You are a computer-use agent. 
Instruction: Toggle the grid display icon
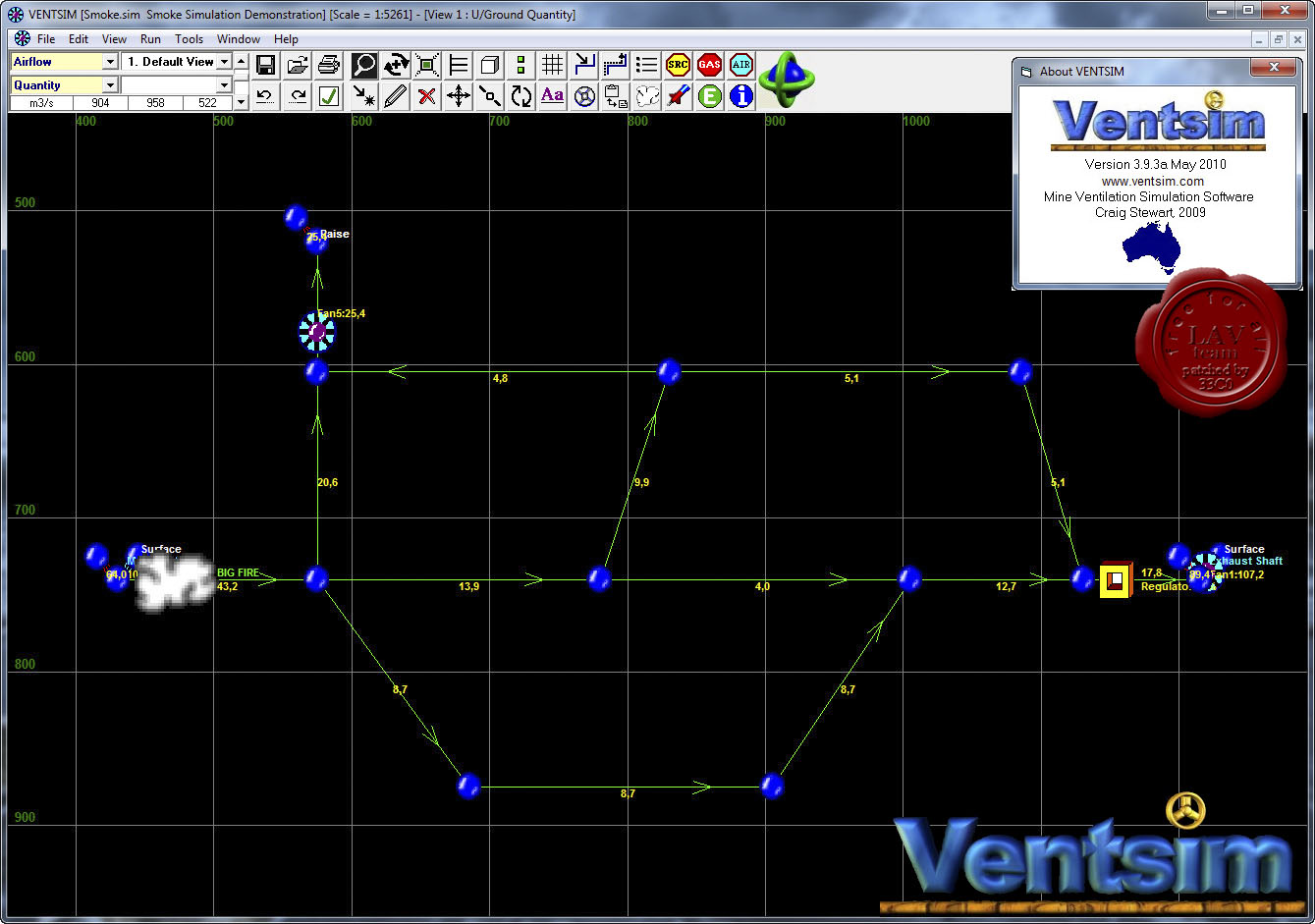[553, 66]
